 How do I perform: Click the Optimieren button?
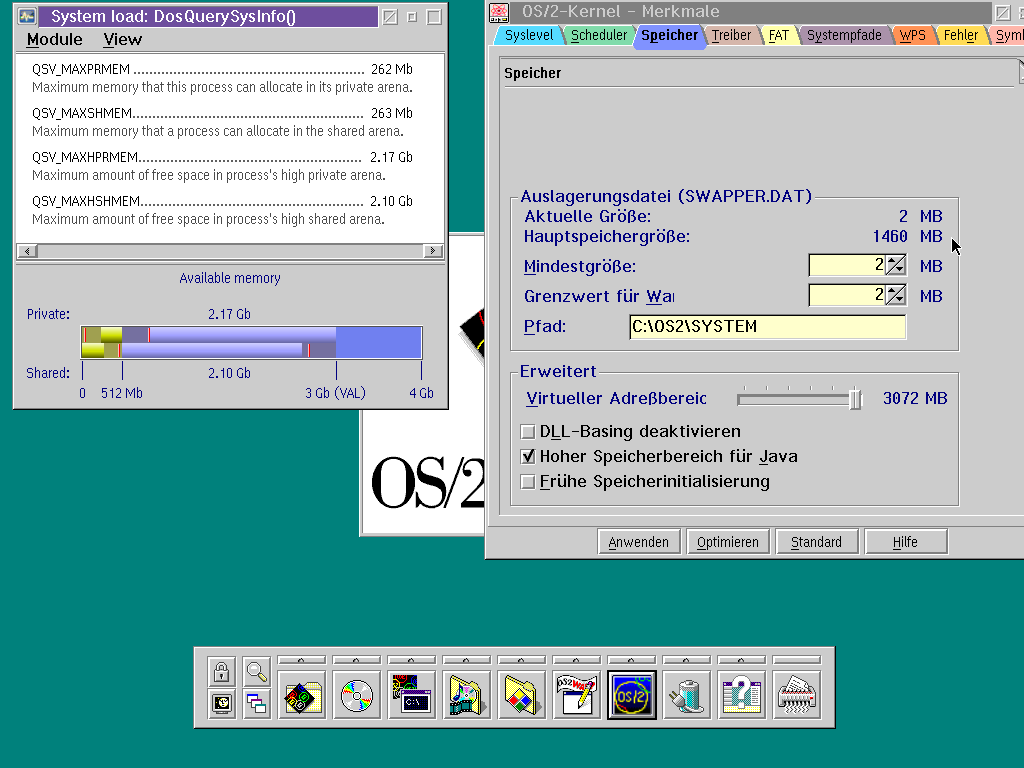728,542
